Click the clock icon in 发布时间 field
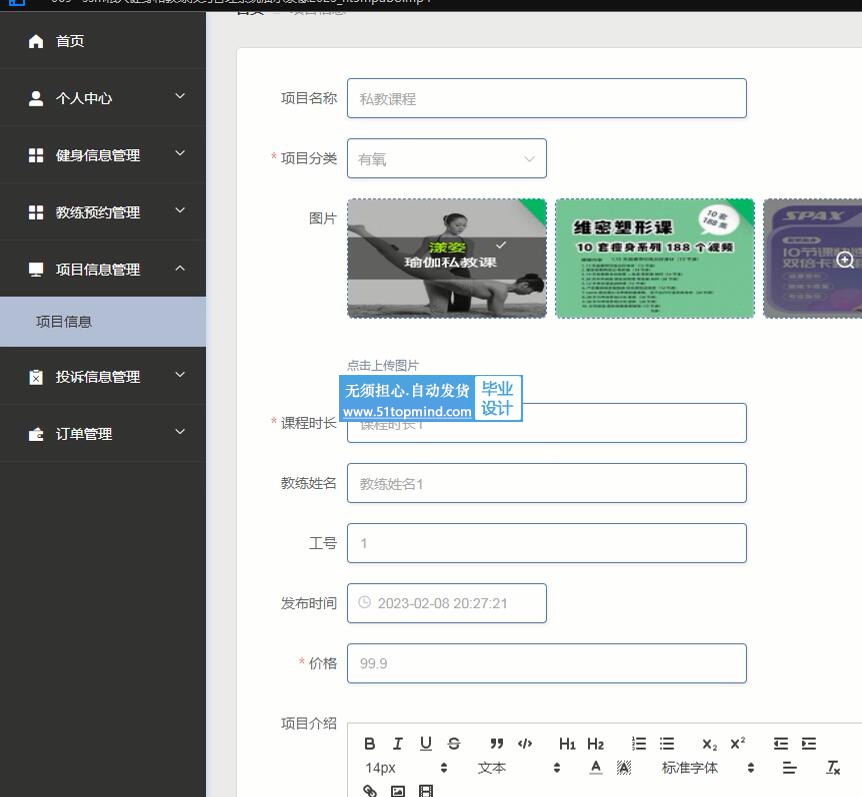Image resolution: width=862 pixels, height=797 pixels. coord(364,602)
